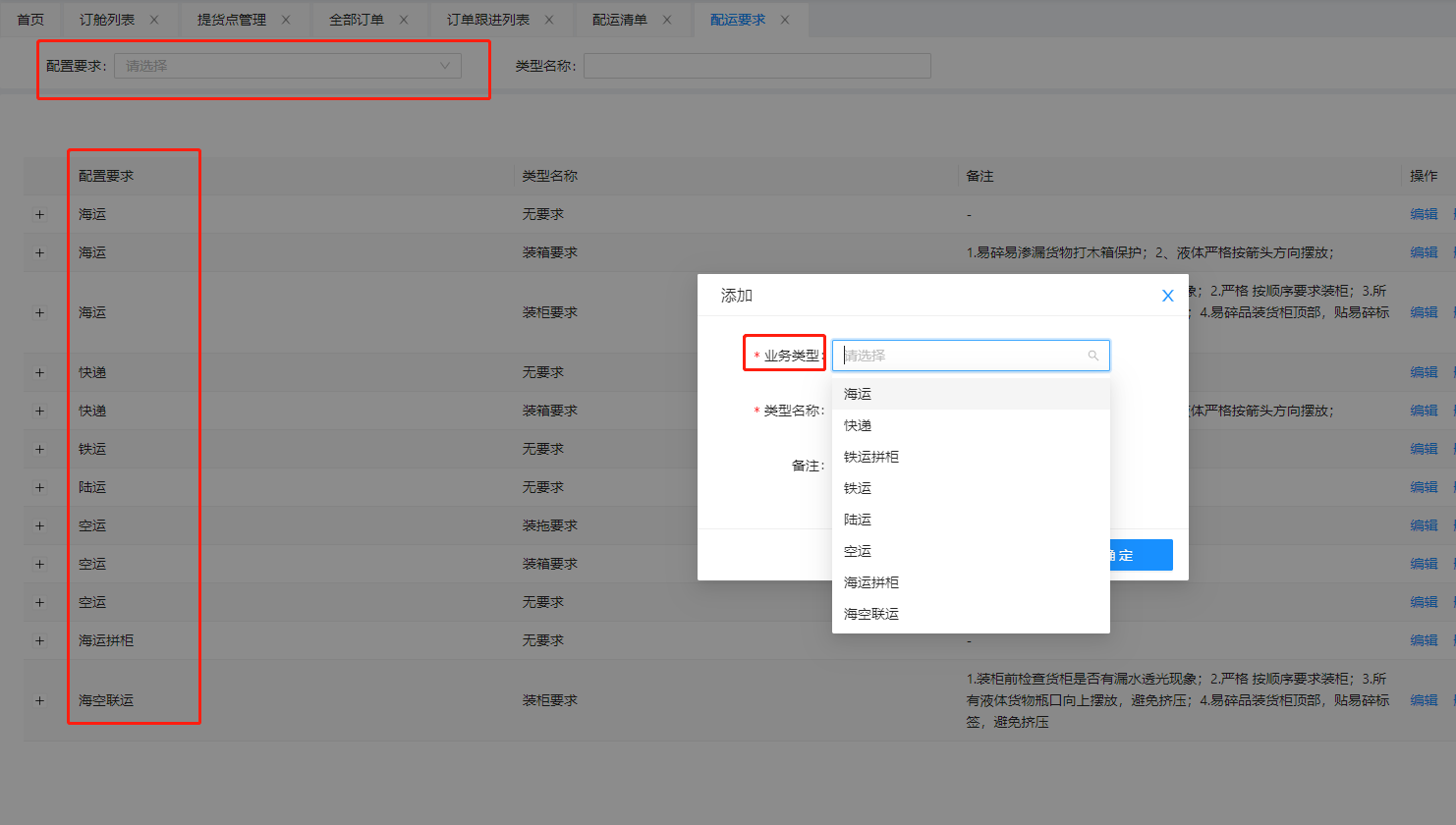Close the 配运要求 tab using its X icon

pos(785,20)
